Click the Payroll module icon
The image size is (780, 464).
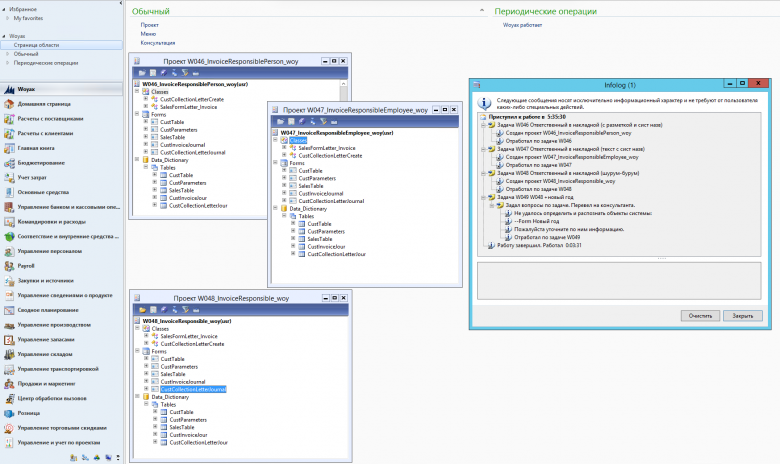coord(8,267)
